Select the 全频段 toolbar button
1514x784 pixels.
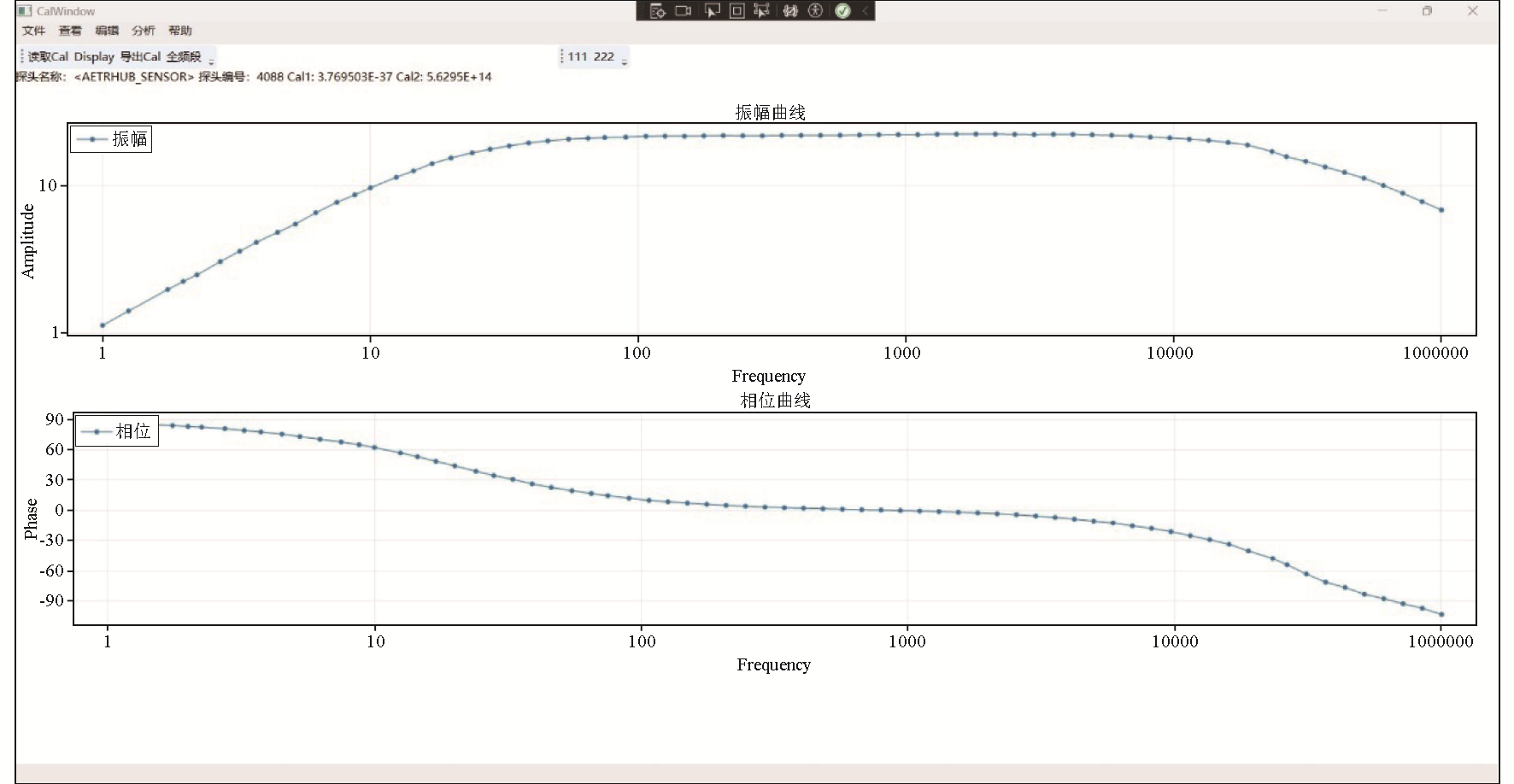tap(184, 56)
